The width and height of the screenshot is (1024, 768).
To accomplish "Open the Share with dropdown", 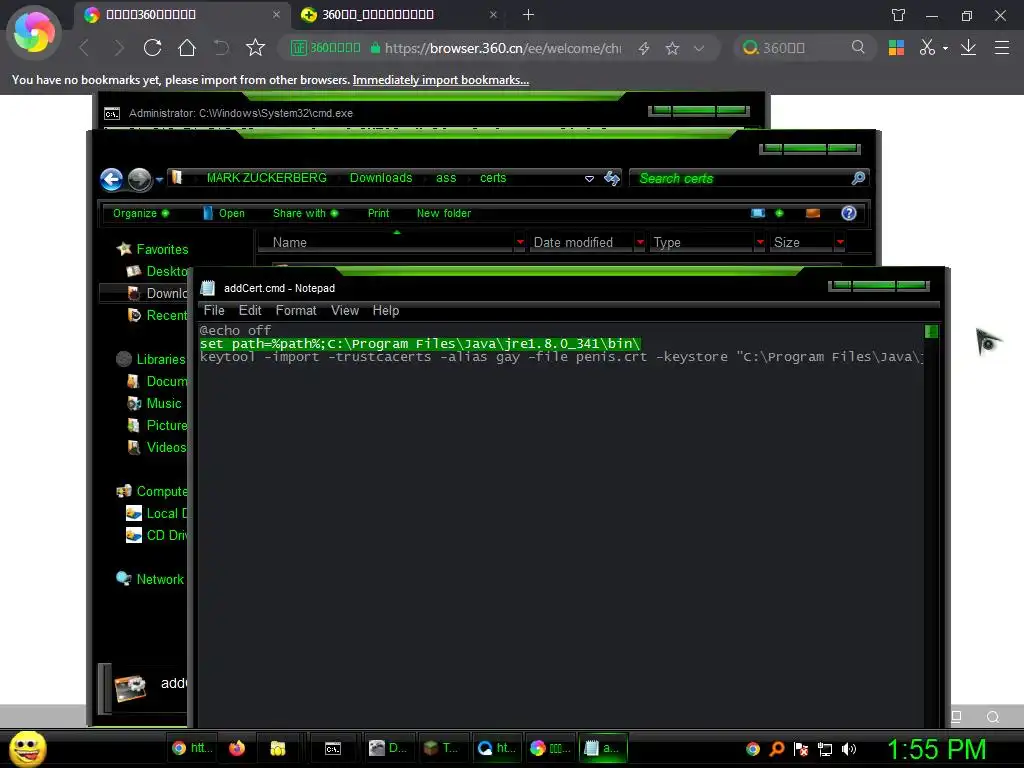I will [305, 213].
